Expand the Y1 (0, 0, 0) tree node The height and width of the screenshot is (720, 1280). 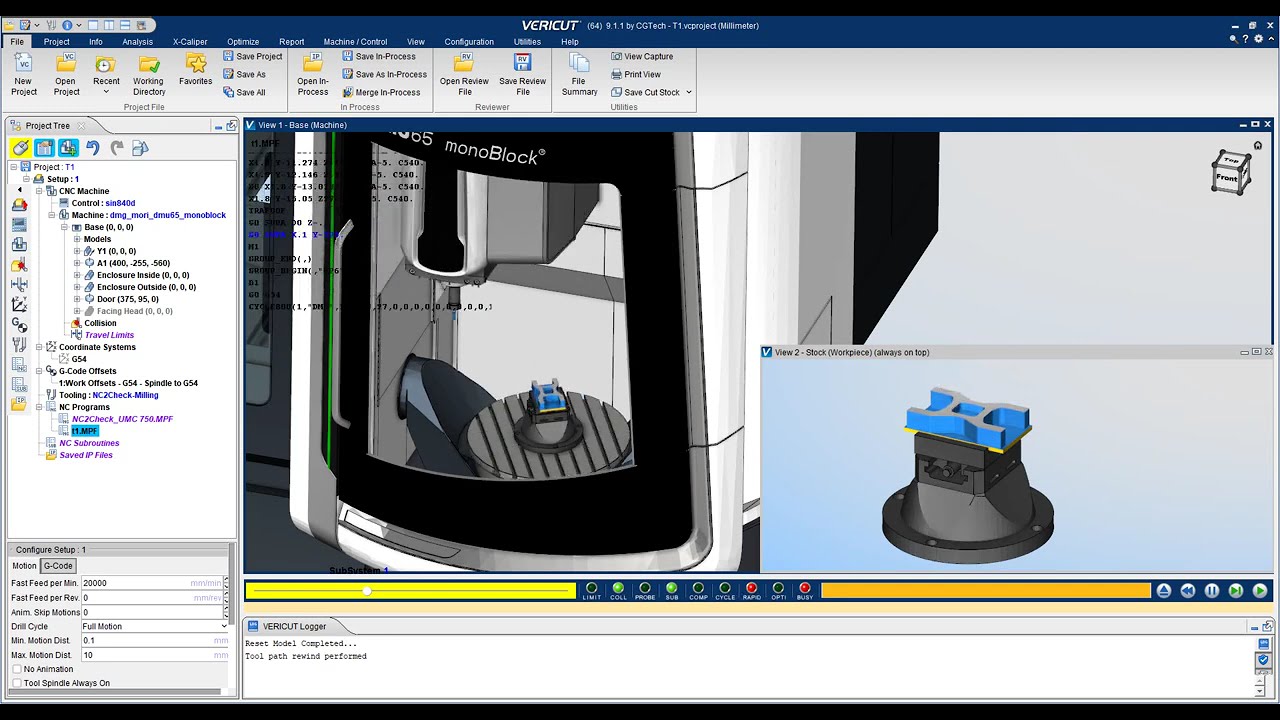tap(77, 251)
